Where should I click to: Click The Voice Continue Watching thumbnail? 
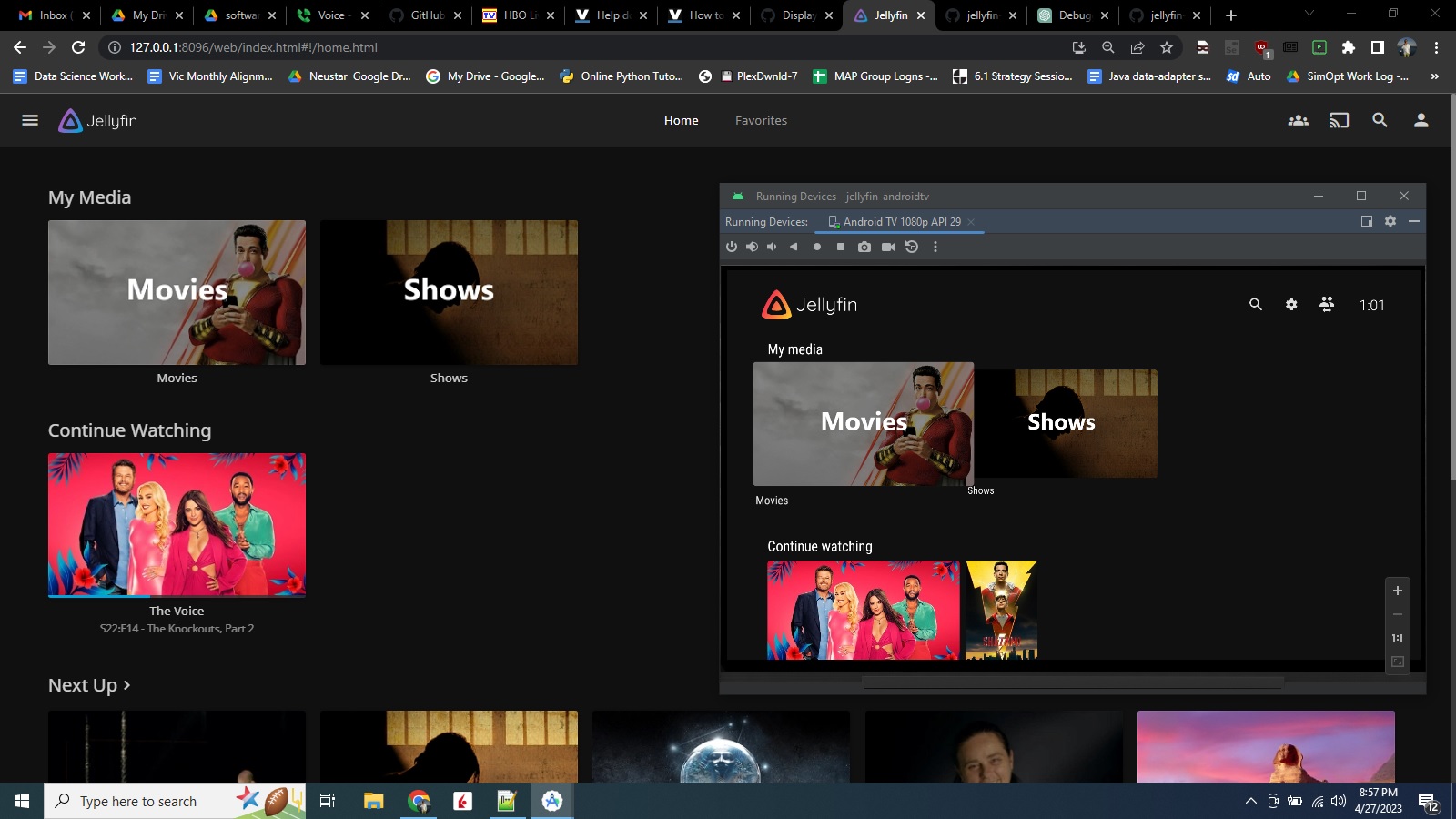coord(177,525)
